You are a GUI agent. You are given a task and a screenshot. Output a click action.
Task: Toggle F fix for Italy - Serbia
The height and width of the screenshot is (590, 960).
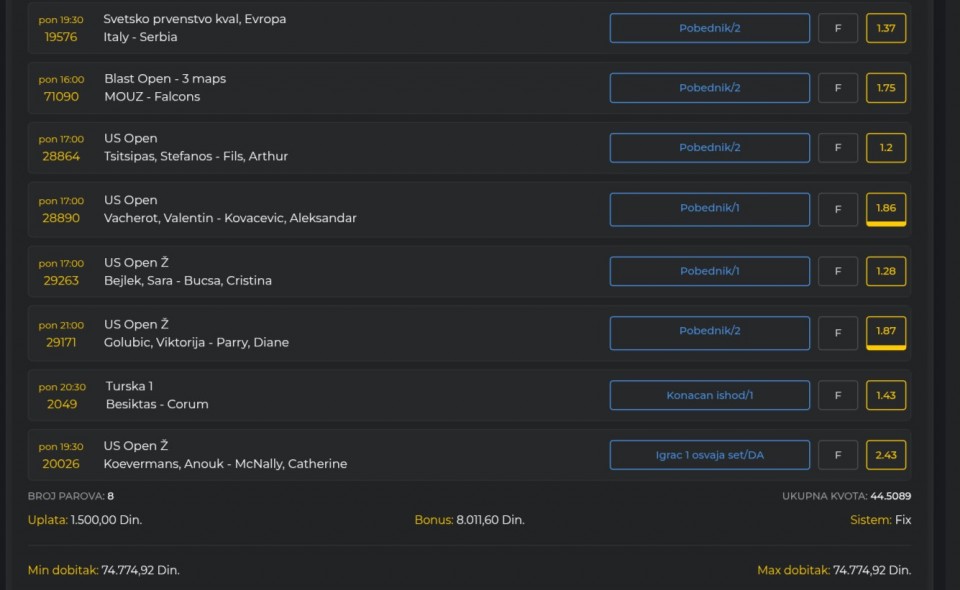tap(838, 28)
